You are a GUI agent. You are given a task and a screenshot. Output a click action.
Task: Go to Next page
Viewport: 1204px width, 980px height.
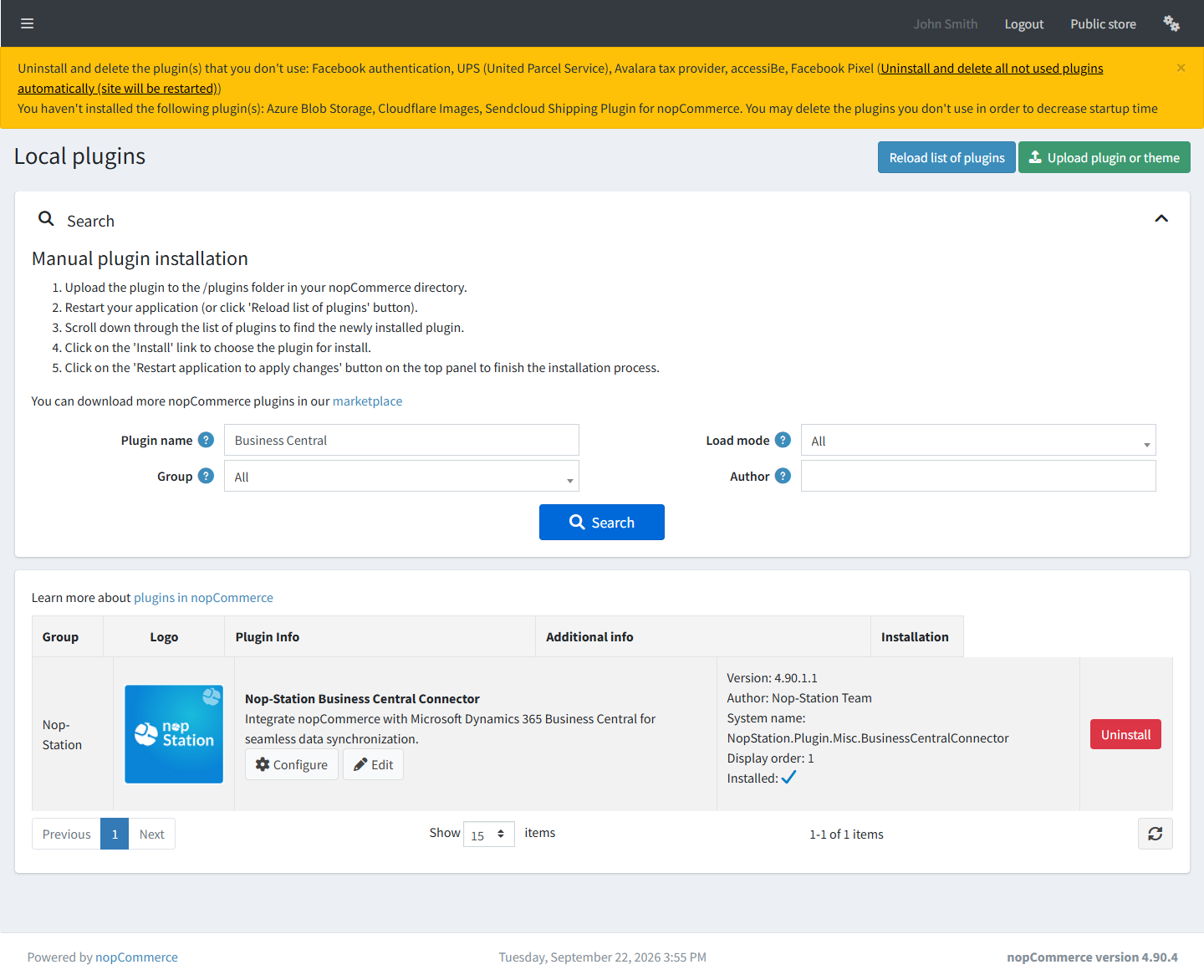[x=151, y=834]
